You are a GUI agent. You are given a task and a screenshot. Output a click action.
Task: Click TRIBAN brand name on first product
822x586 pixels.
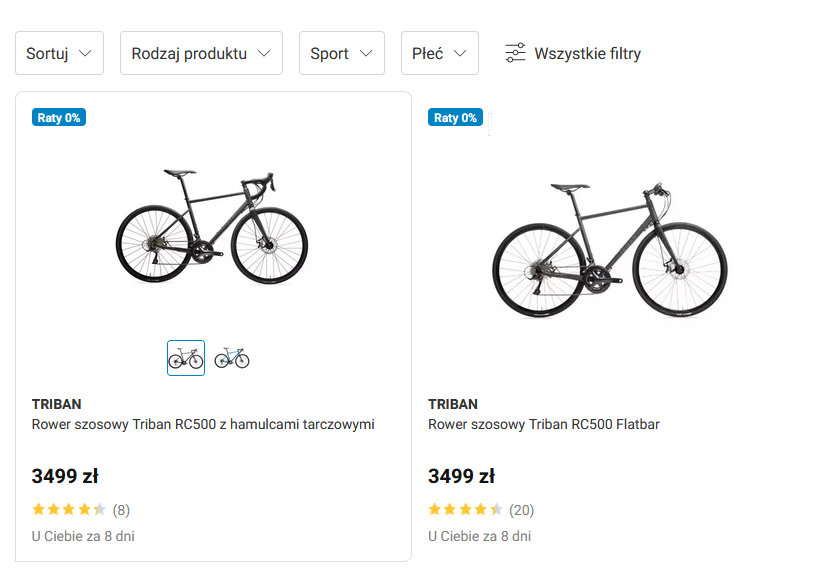(57, 404)
